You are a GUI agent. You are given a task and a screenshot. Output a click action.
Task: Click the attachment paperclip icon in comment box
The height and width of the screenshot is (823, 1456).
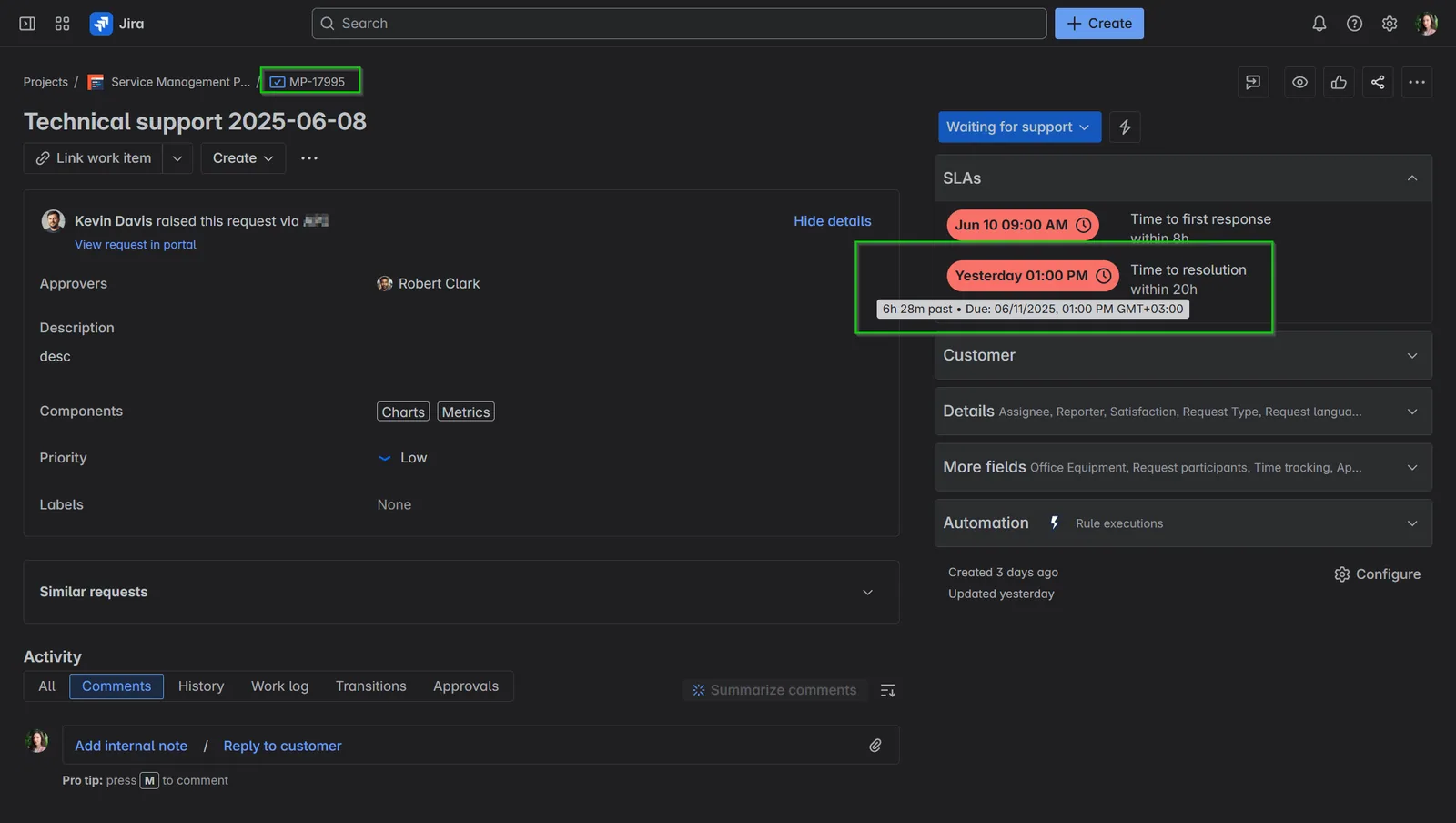point(875,746)
